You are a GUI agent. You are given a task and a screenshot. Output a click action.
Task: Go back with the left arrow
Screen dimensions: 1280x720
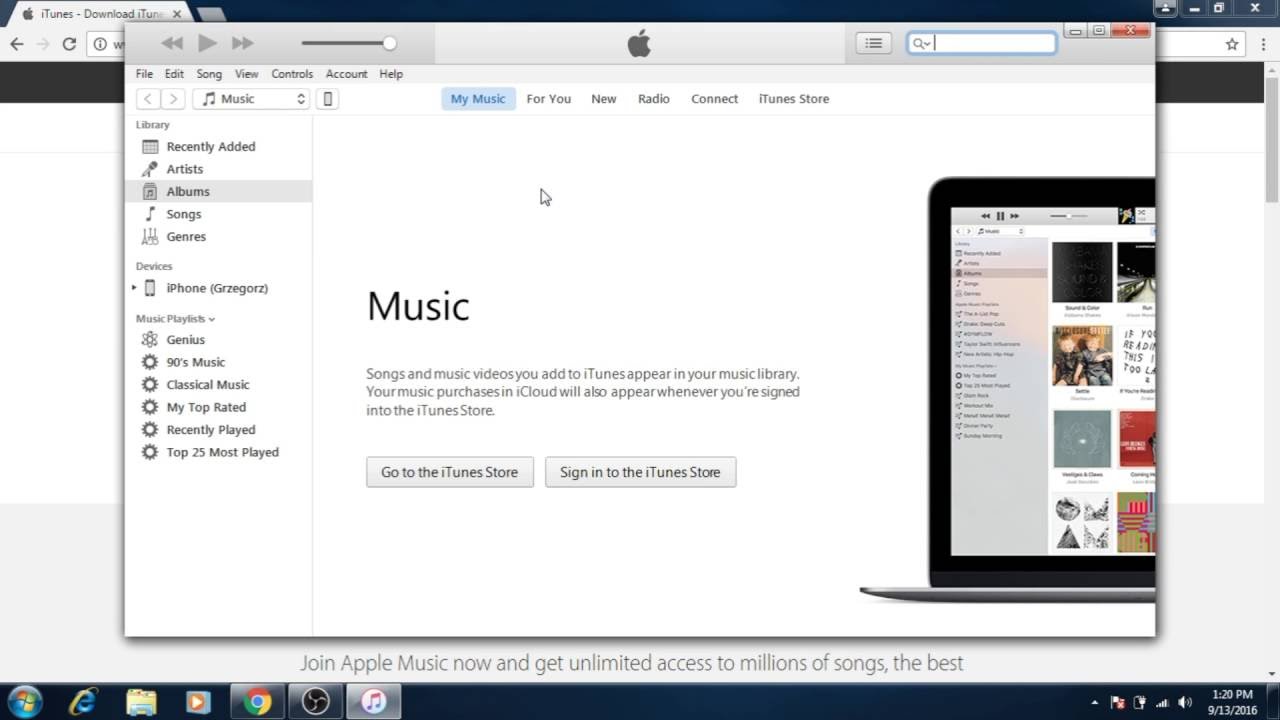click(148, 99)
